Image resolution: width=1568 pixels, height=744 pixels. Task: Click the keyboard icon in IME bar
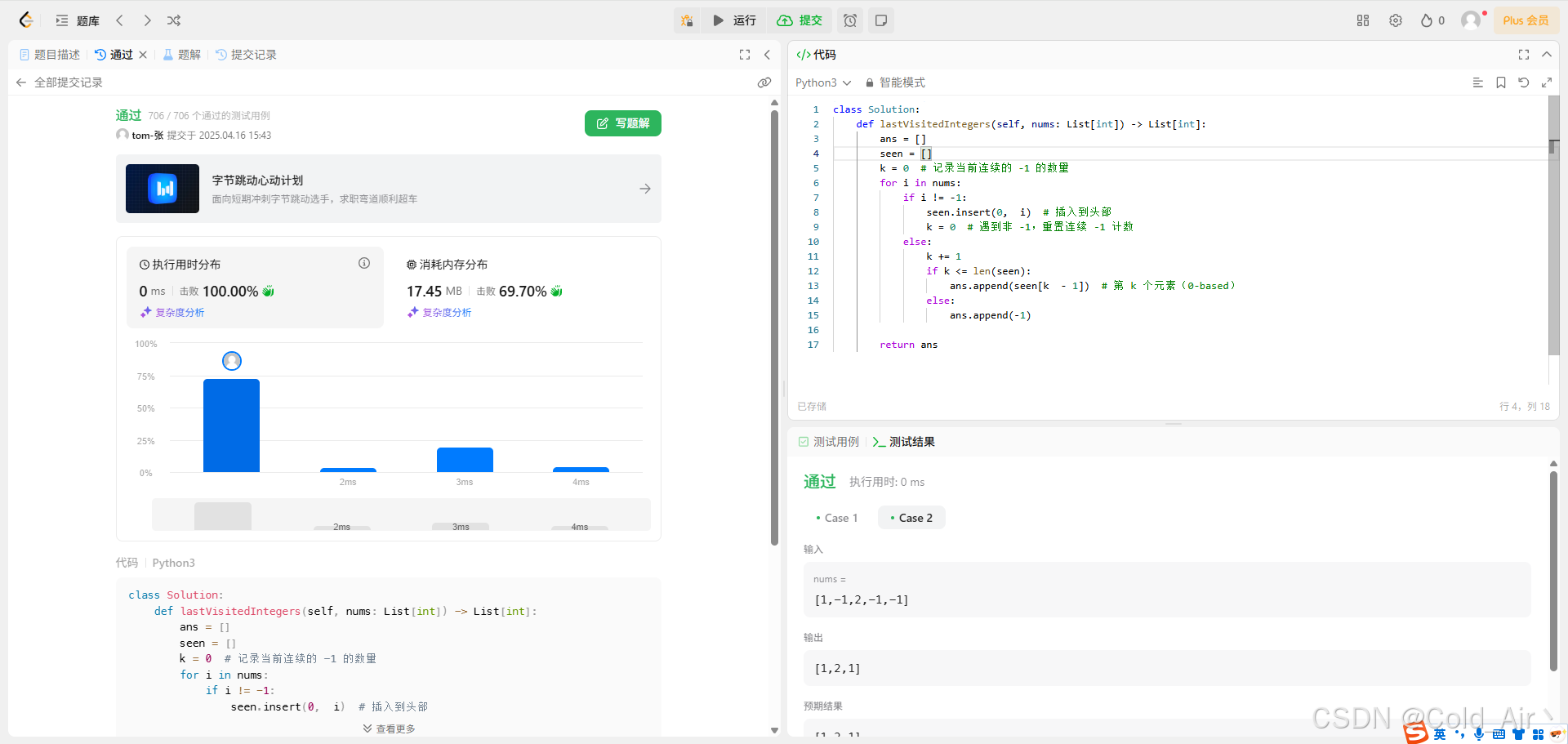pyautogui.click(x=1499, y=734)
